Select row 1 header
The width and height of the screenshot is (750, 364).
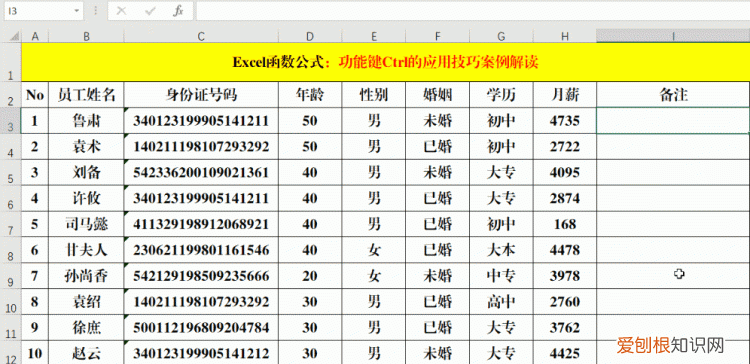click(11, 62)
